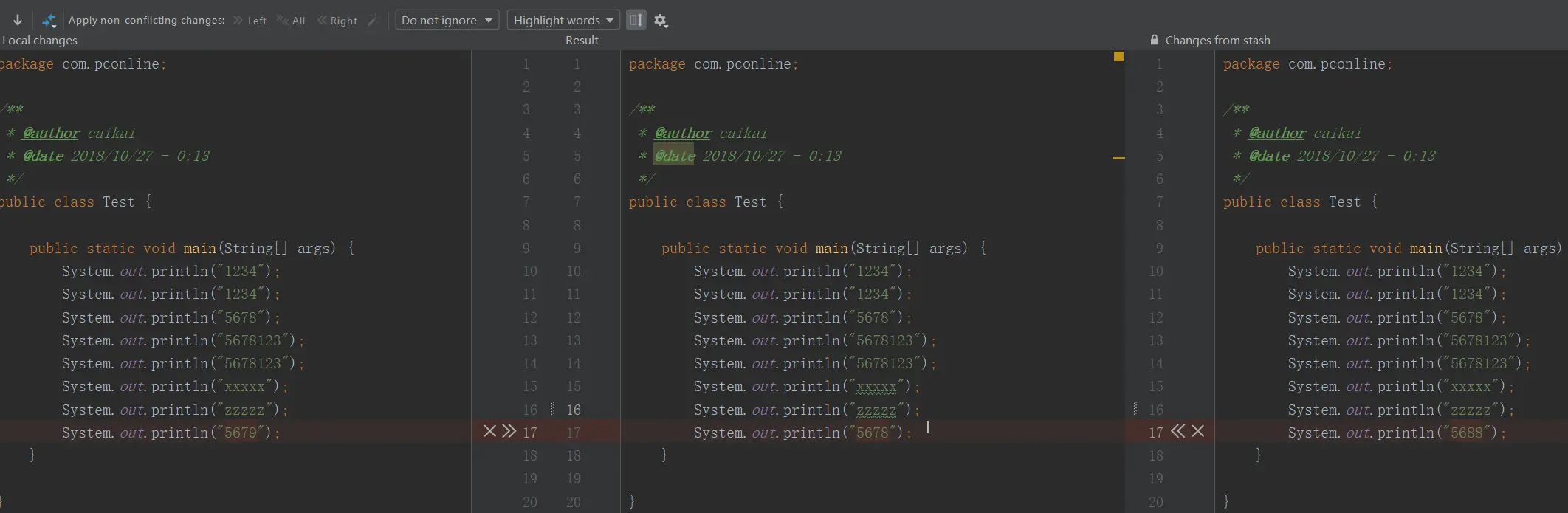Click the 'Local changes' pane title
The image size is (1568, 513).
(x=40, y=40)
